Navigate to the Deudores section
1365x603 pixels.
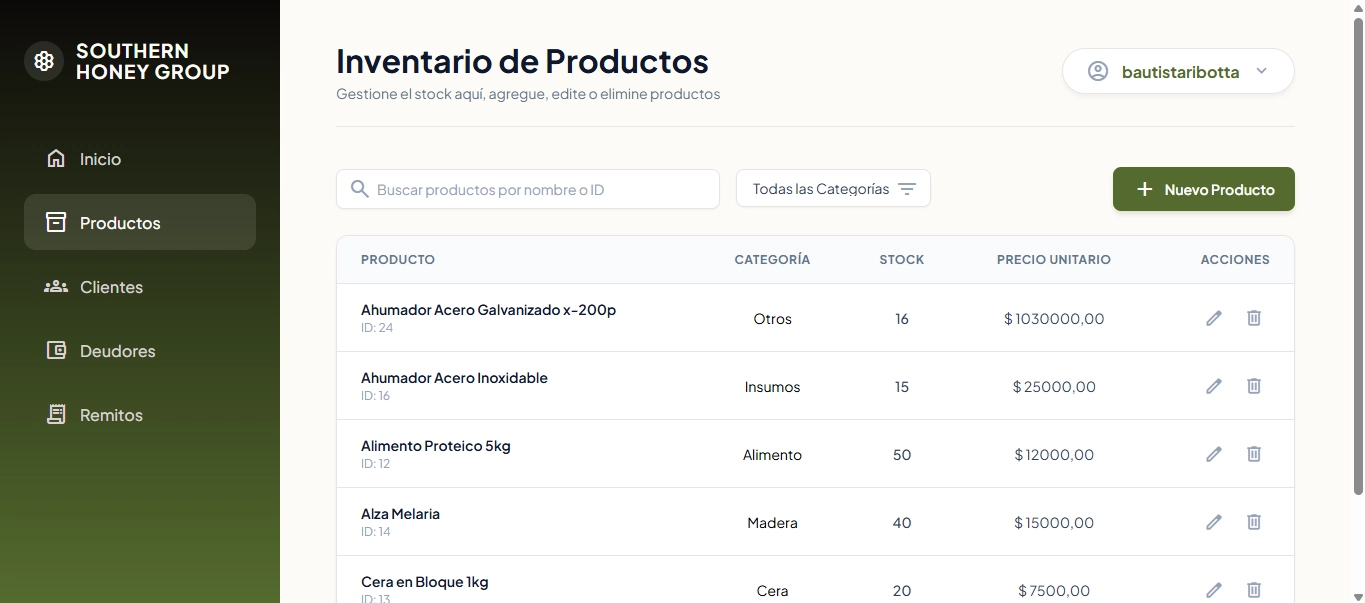point(117,350)
